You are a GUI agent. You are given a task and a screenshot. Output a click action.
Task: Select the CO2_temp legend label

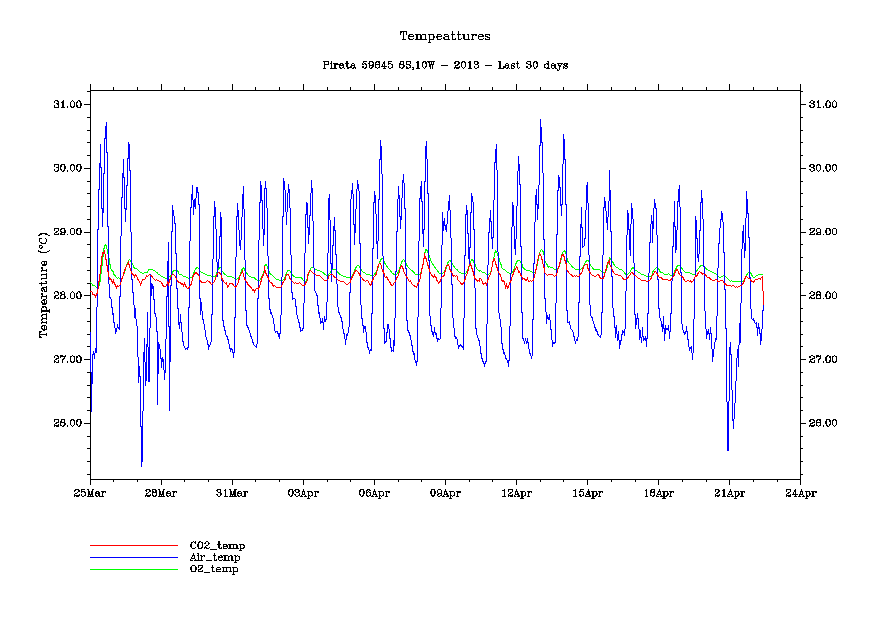point(217,545)
